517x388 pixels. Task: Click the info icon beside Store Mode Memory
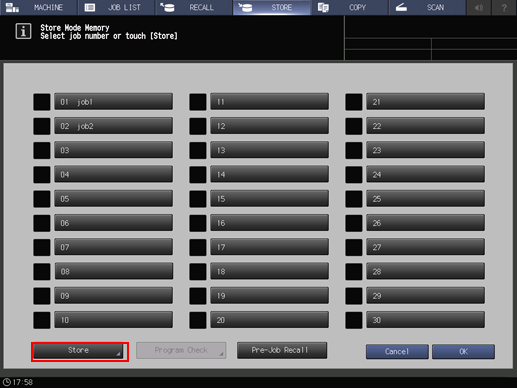click(23, 31)
